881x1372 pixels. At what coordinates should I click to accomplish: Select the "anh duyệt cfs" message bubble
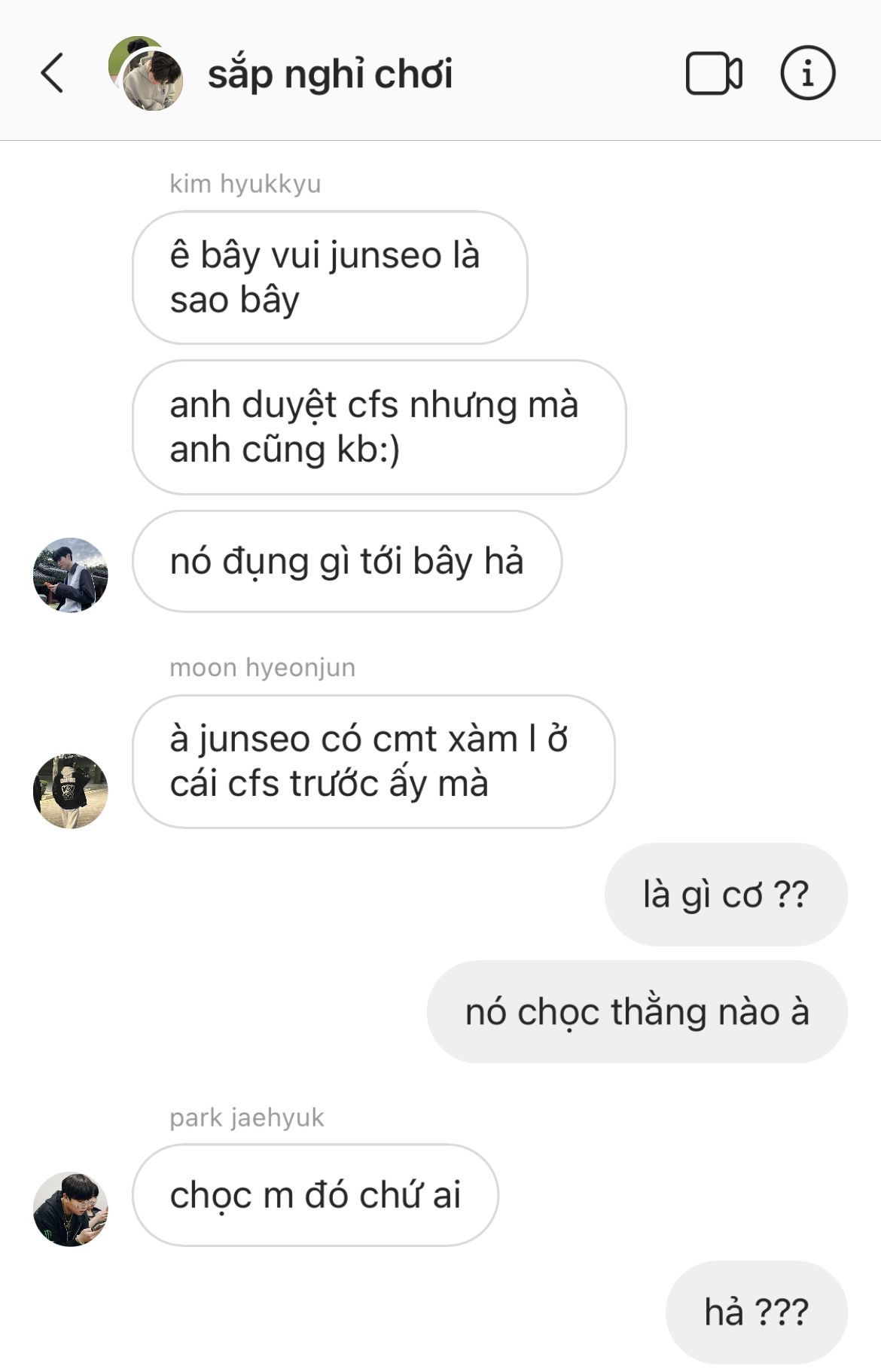coord(379,427)
